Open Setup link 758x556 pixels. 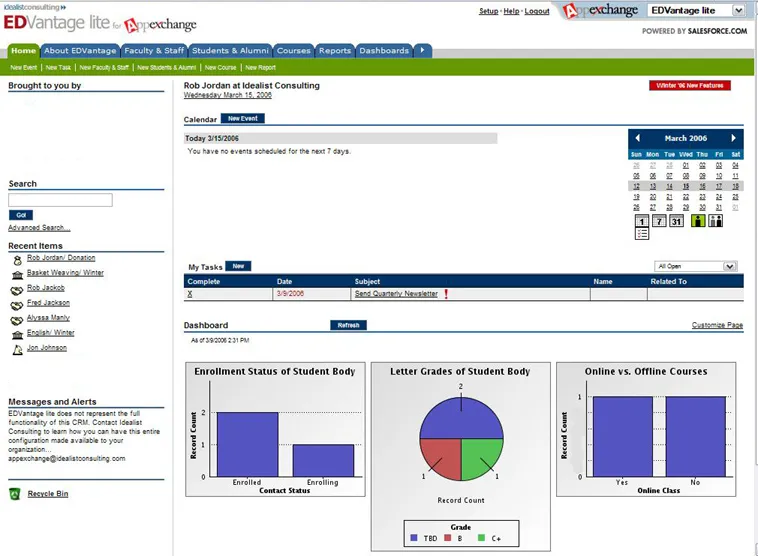point(488,11)
